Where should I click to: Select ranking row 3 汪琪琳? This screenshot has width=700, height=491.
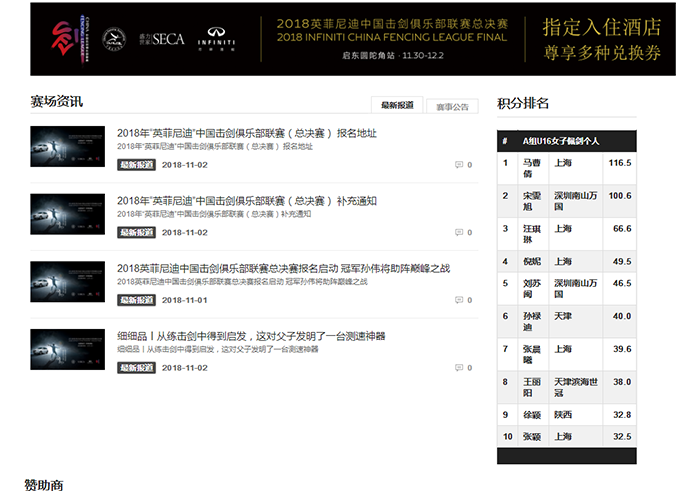tap(567, 234)
